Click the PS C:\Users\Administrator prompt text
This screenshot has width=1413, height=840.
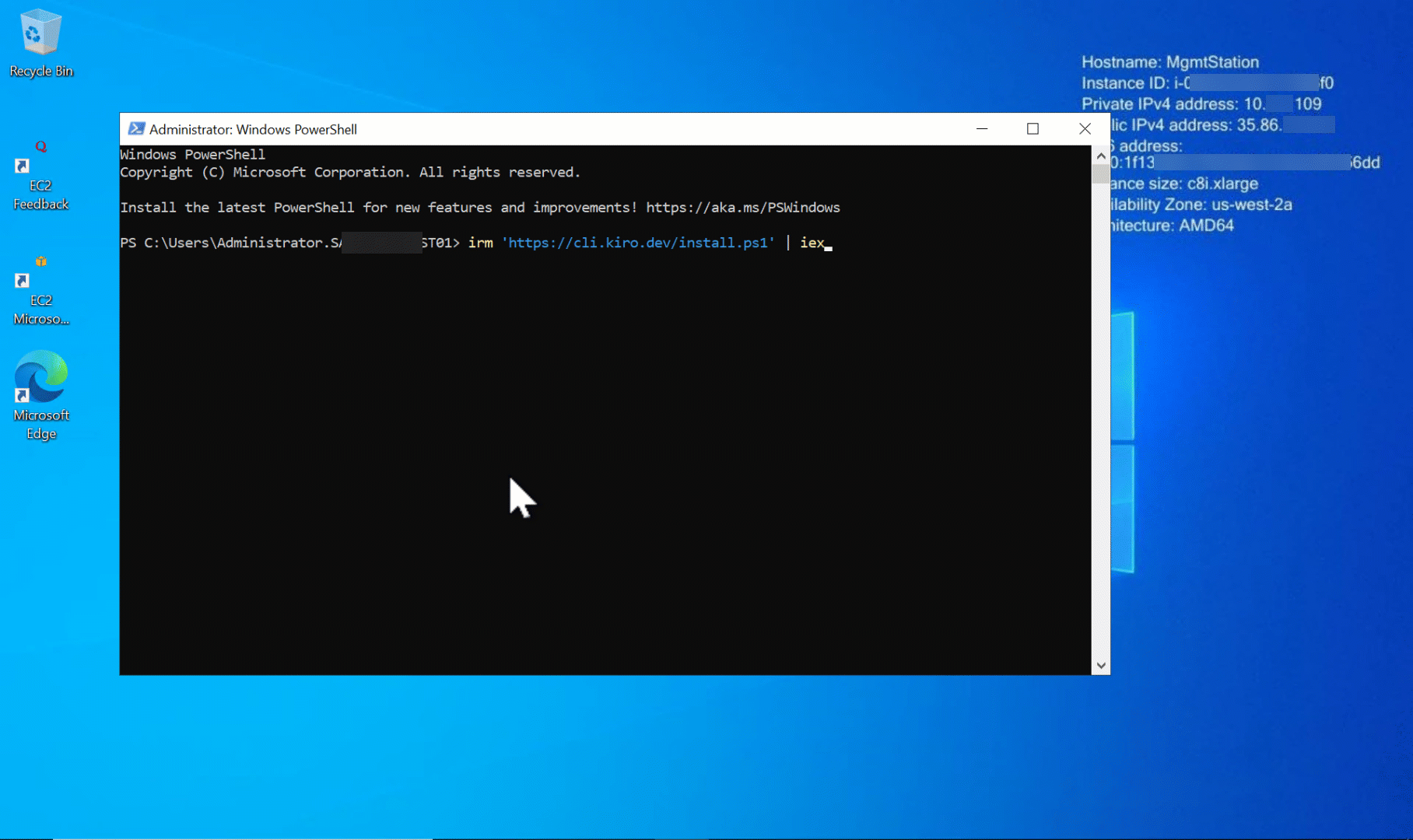[x=289, y=243]
